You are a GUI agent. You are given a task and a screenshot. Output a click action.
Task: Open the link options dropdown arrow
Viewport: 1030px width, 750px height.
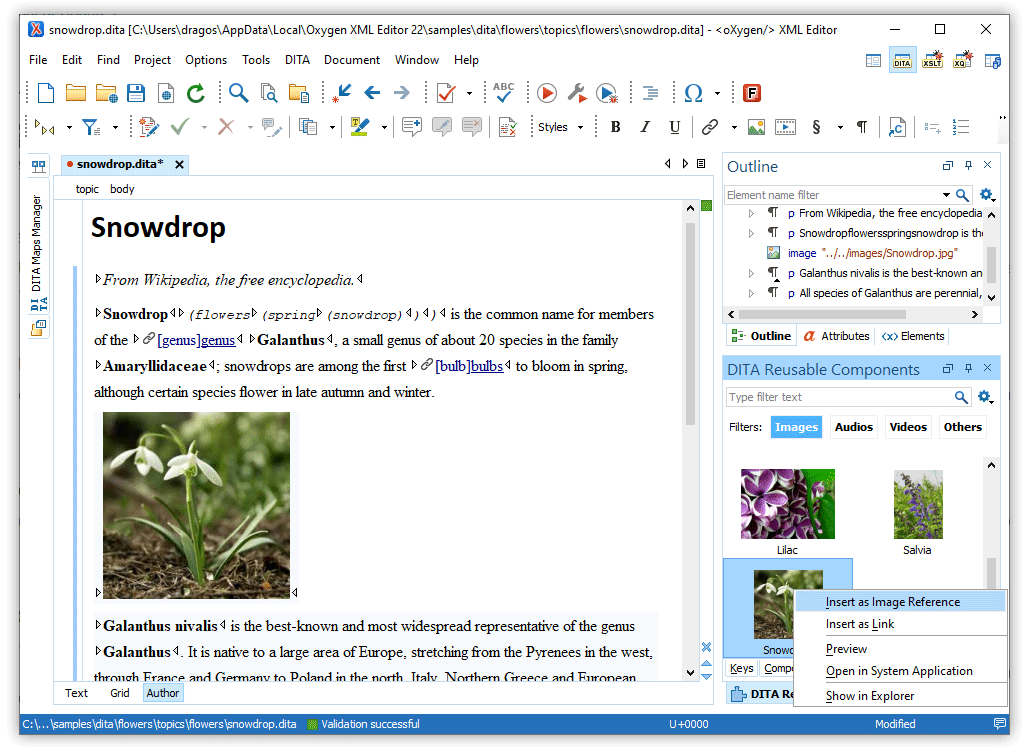734,127
